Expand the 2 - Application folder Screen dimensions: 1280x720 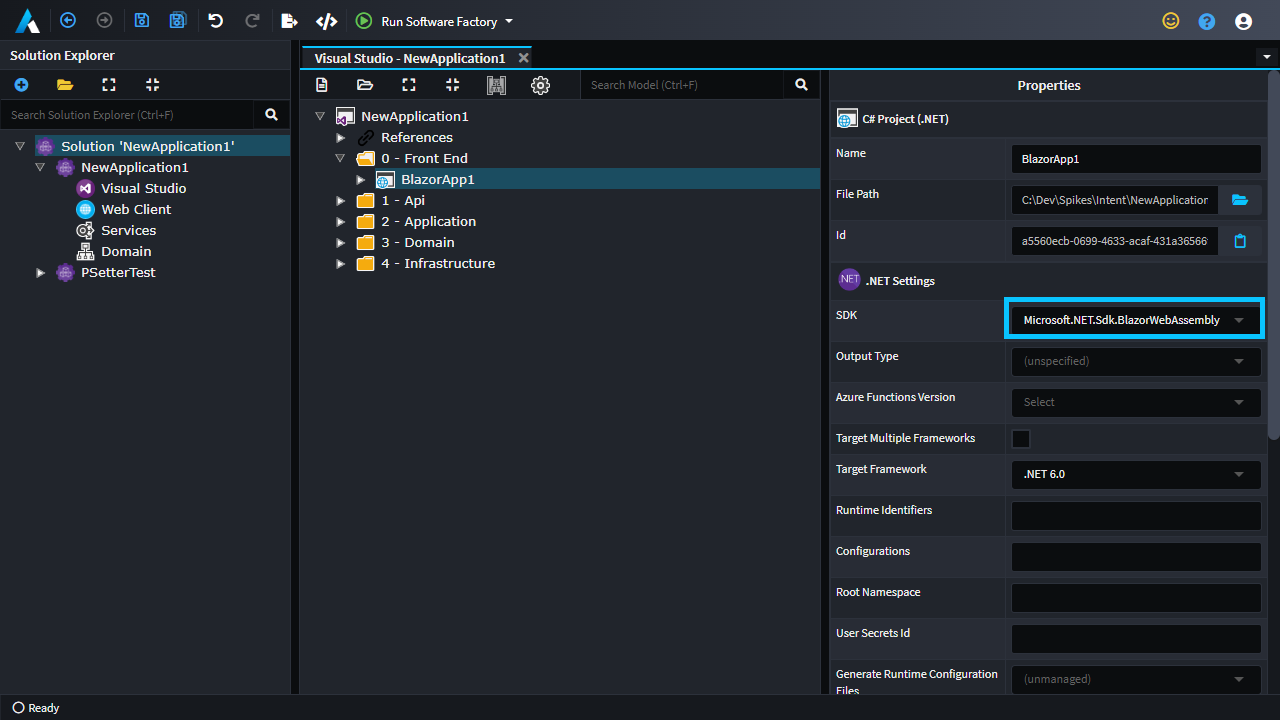(340, 221)
